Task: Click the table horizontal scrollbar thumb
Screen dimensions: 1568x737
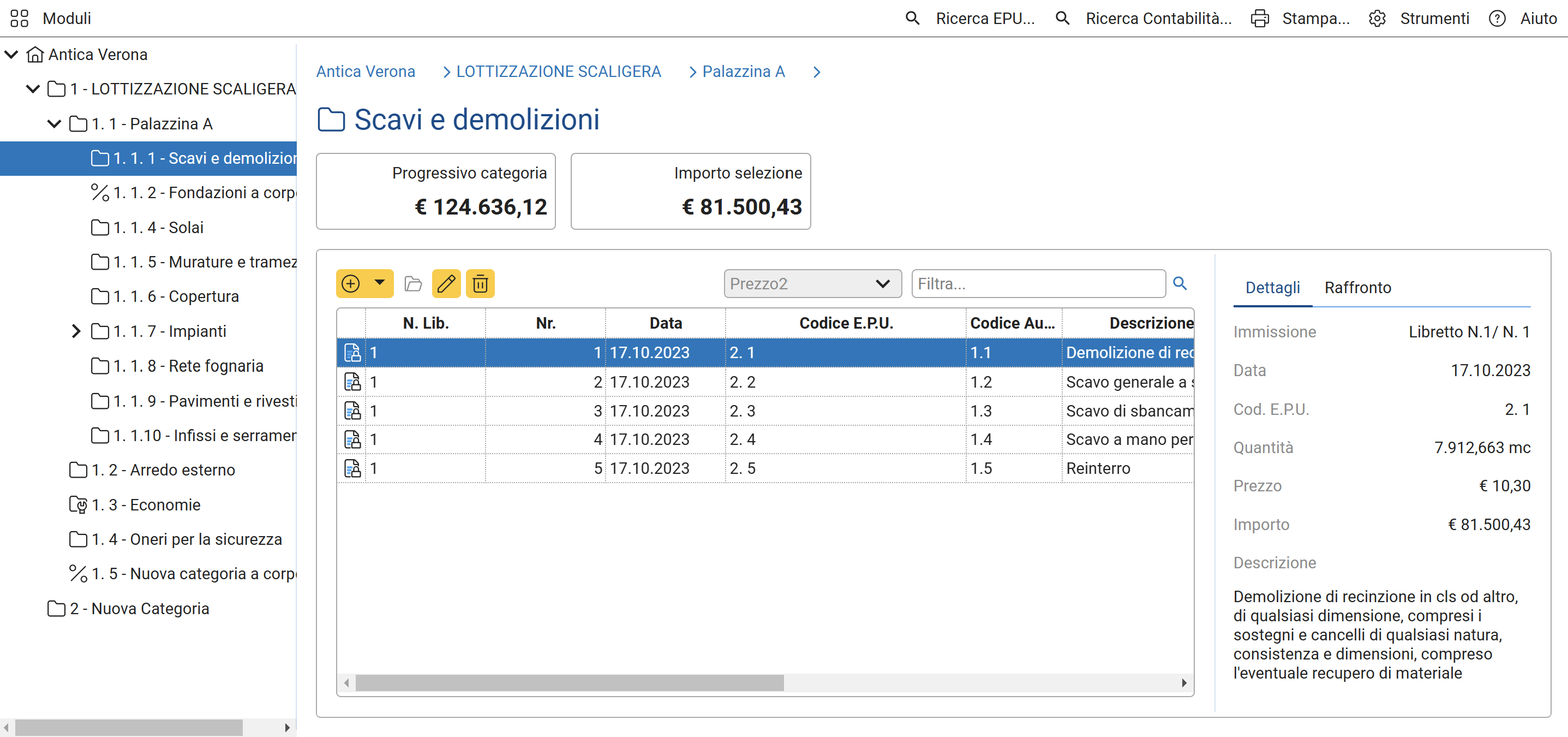Action: tap(569, 683)
